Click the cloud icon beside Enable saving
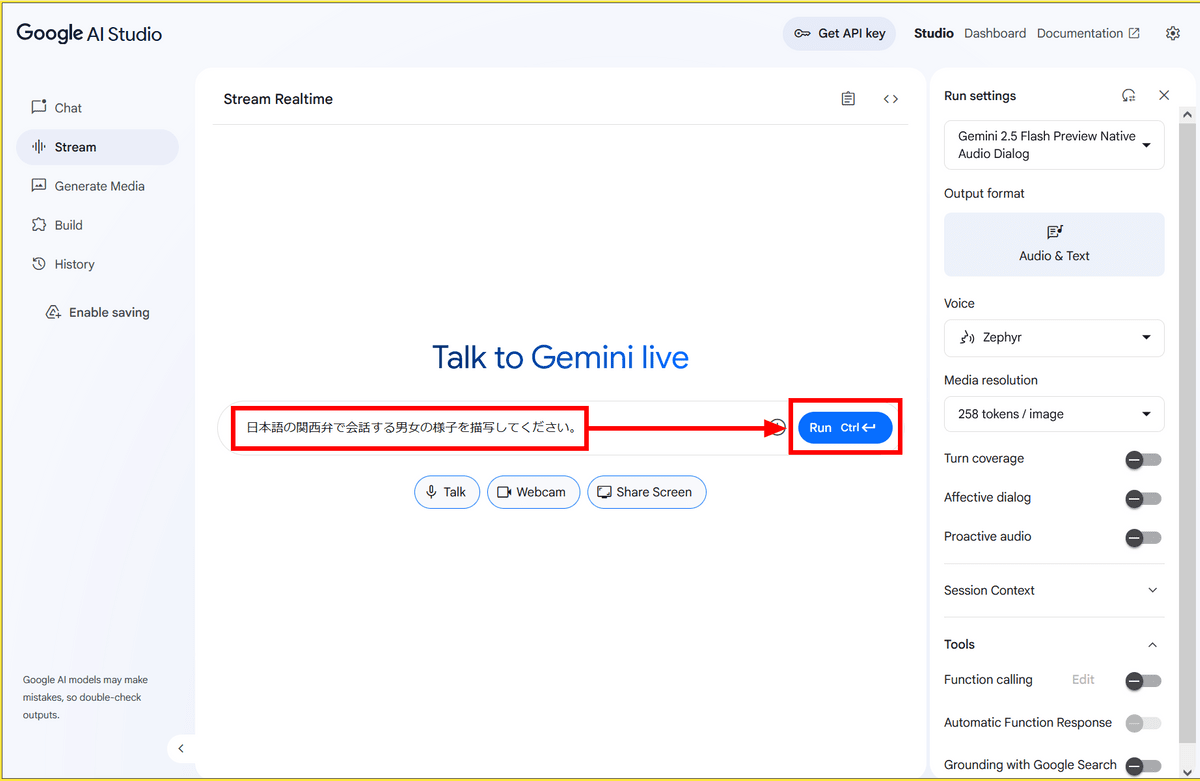The width and height of the screenshot is (1200, 781). click(x=54, y=312)
